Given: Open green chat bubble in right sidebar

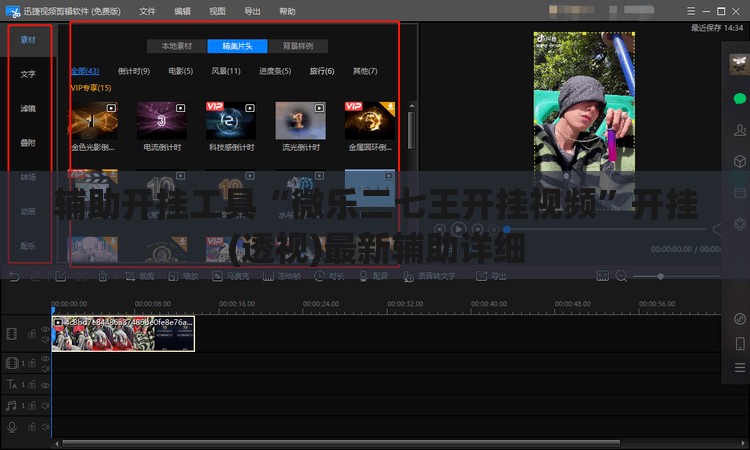Looking at the screenshot, I should (739, 99).
